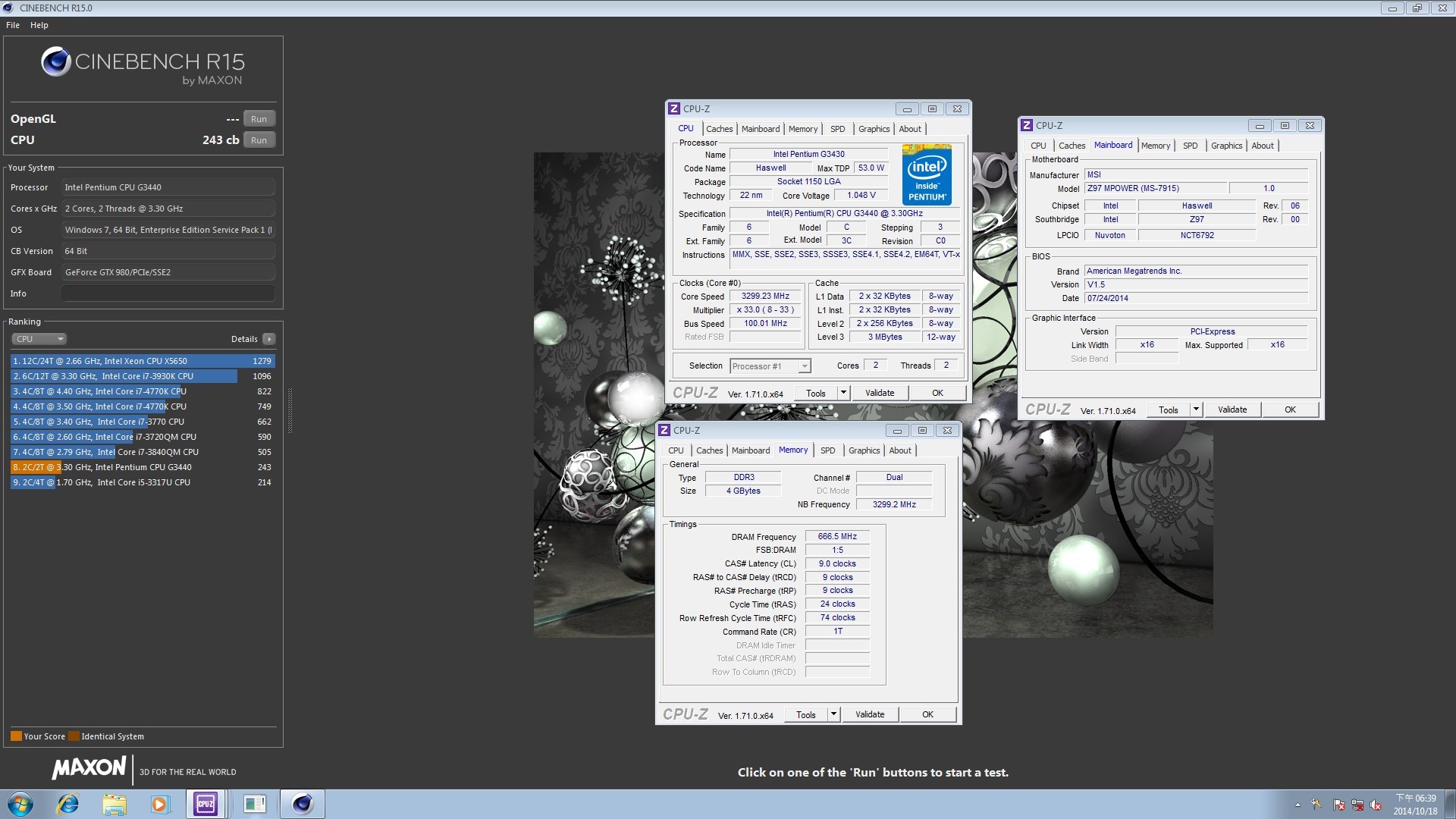Click CPU-Z icon in Mainboard window title
Image resolution: width=1456 pixels, height=819 pixels.
[1026, 125]
